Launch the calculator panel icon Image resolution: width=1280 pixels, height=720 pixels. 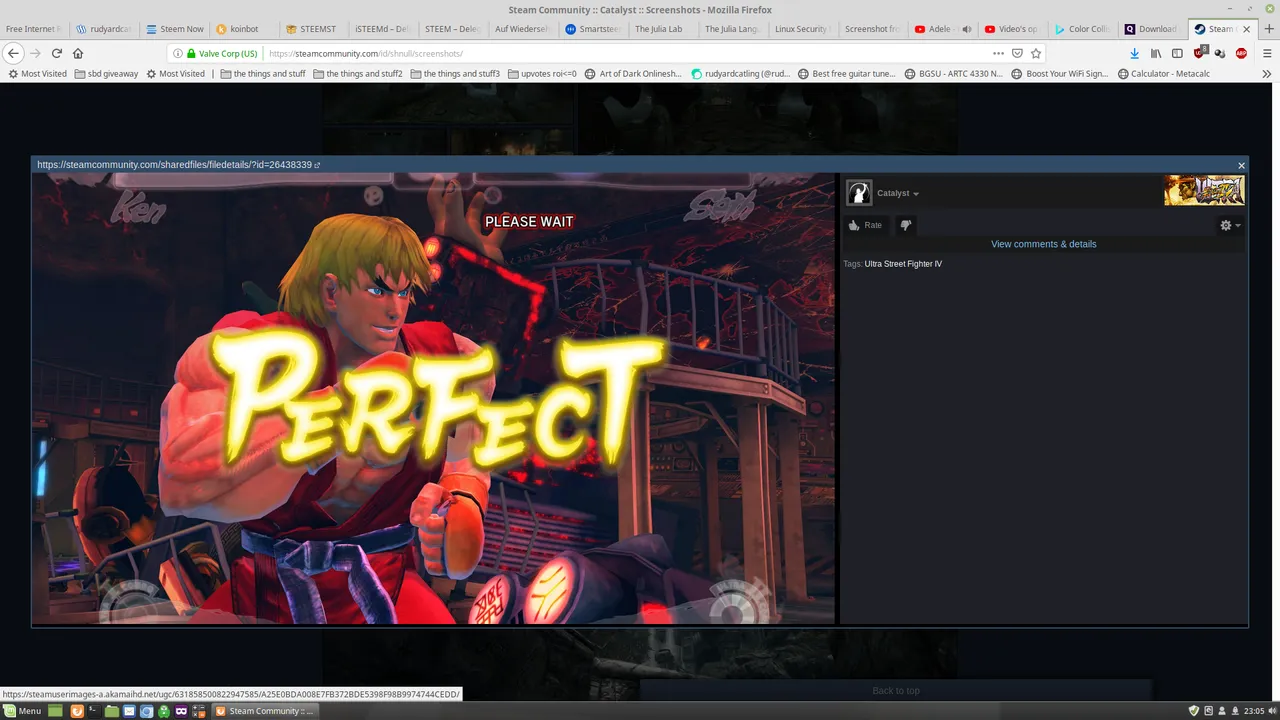(199, 711)
